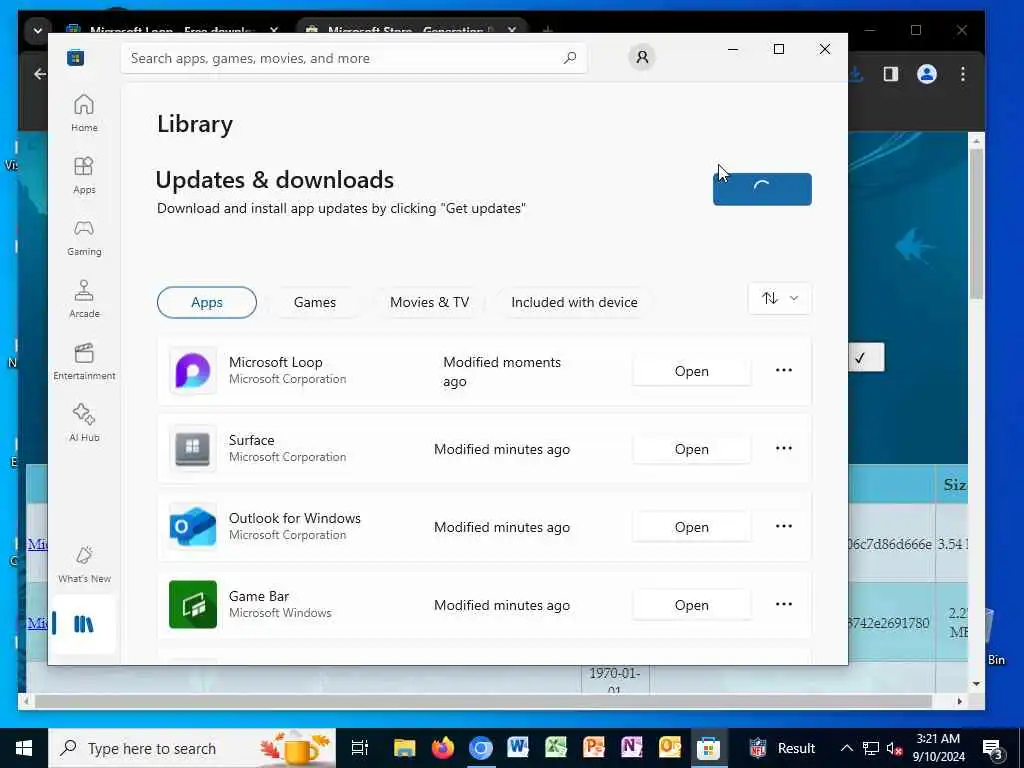The height and width of the screenshot is (768, 1024).
Task: Click the Surface app icon
Action: point(193,449)
